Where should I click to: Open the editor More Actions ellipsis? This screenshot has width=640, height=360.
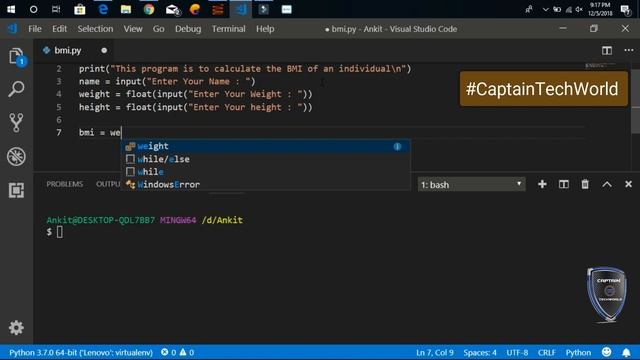[x=629, y=50]
